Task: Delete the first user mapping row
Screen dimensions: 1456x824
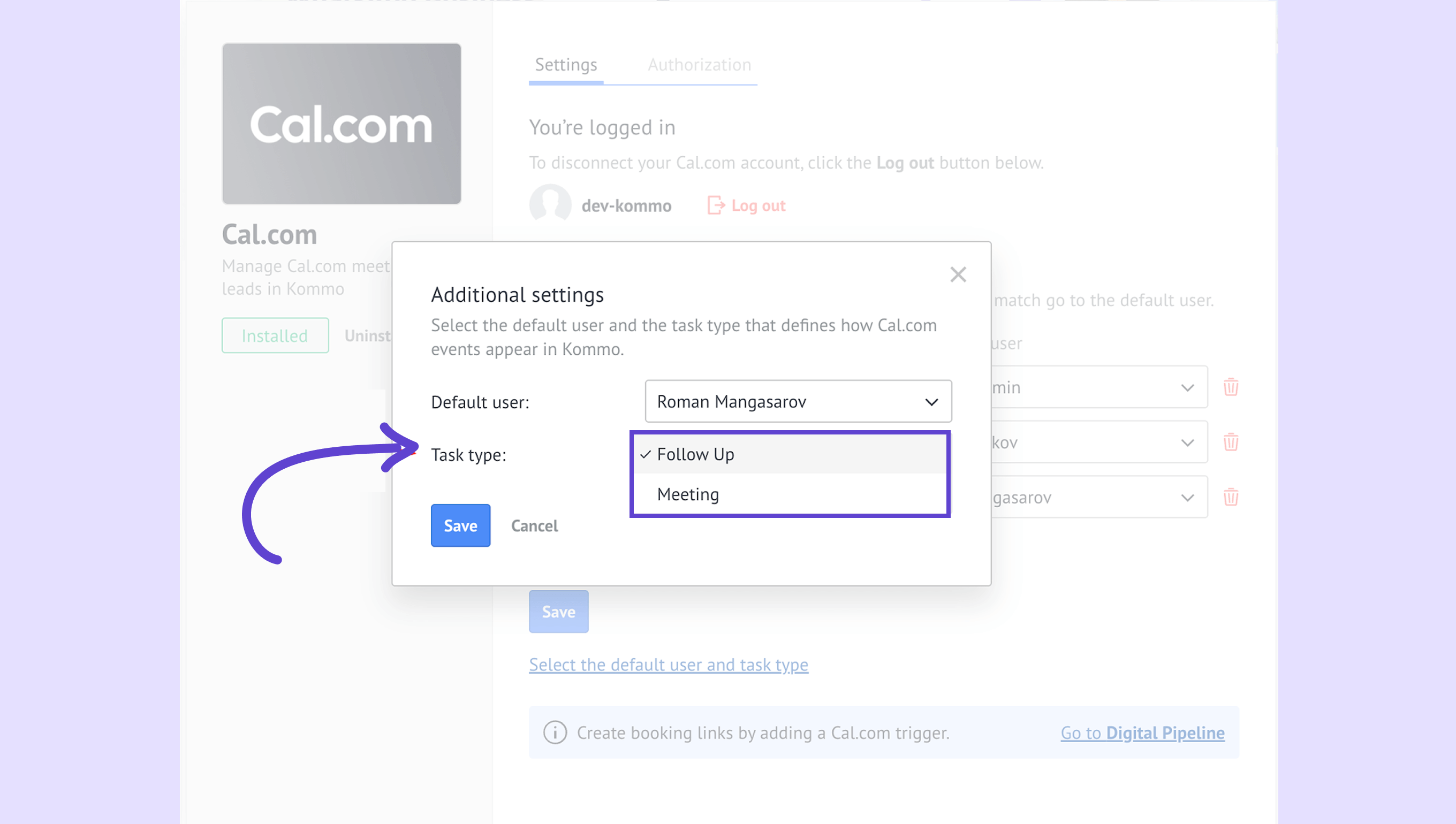Action: point(1231,387)
